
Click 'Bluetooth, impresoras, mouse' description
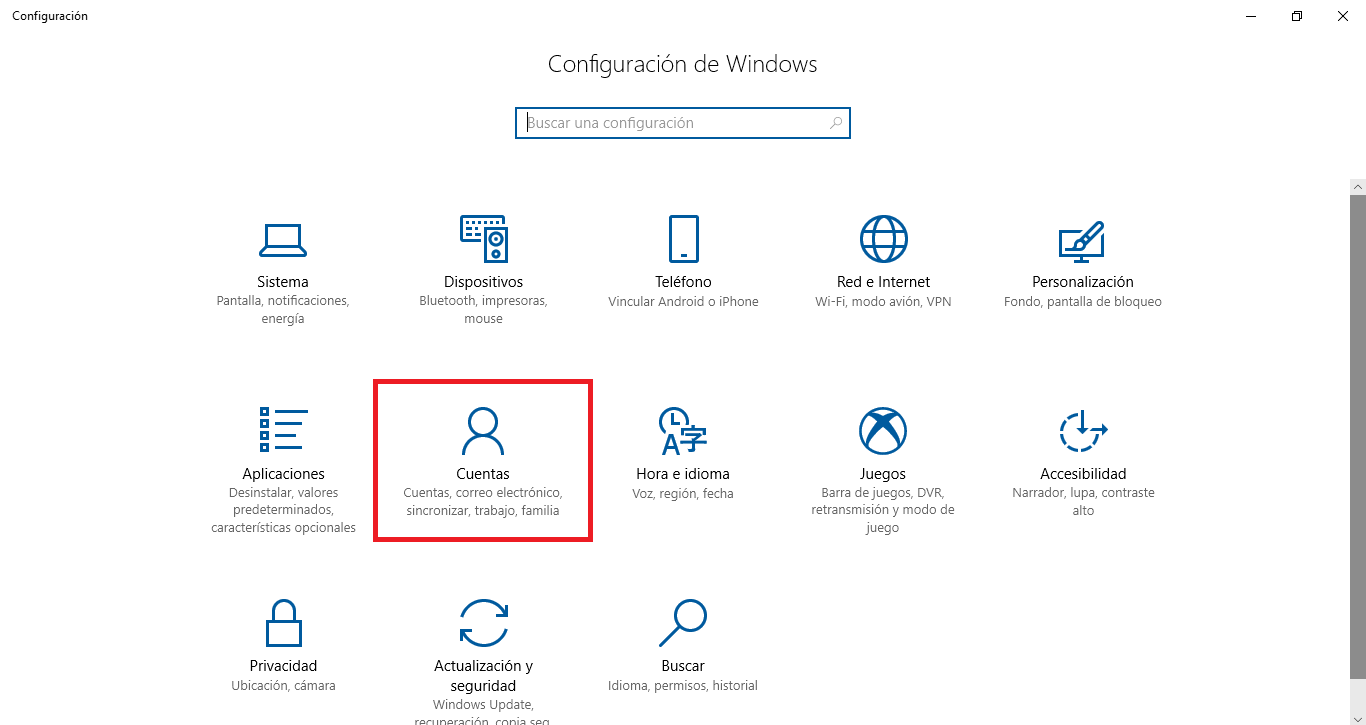click(484, 310)
